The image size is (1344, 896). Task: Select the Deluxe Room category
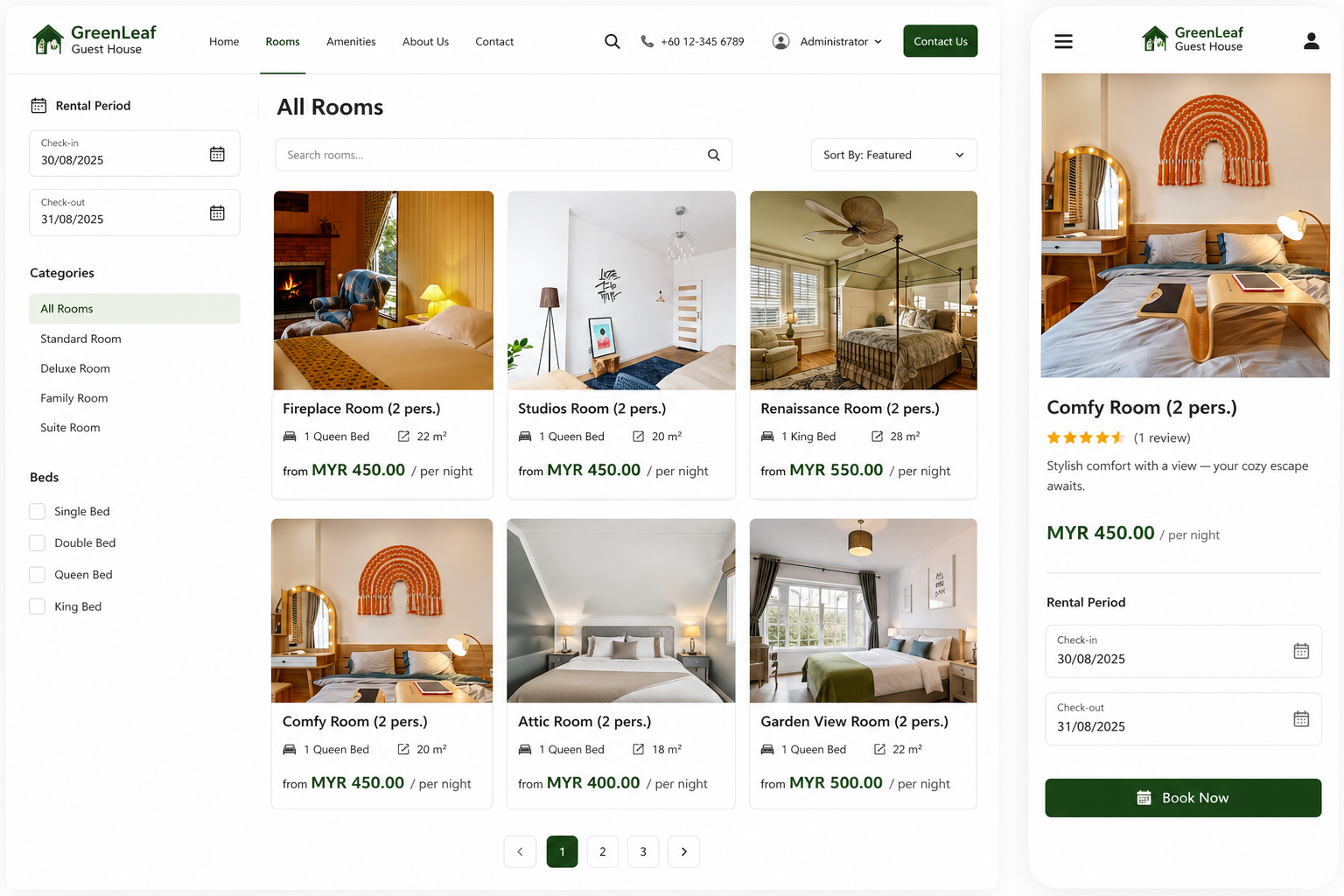coord(75,368)
